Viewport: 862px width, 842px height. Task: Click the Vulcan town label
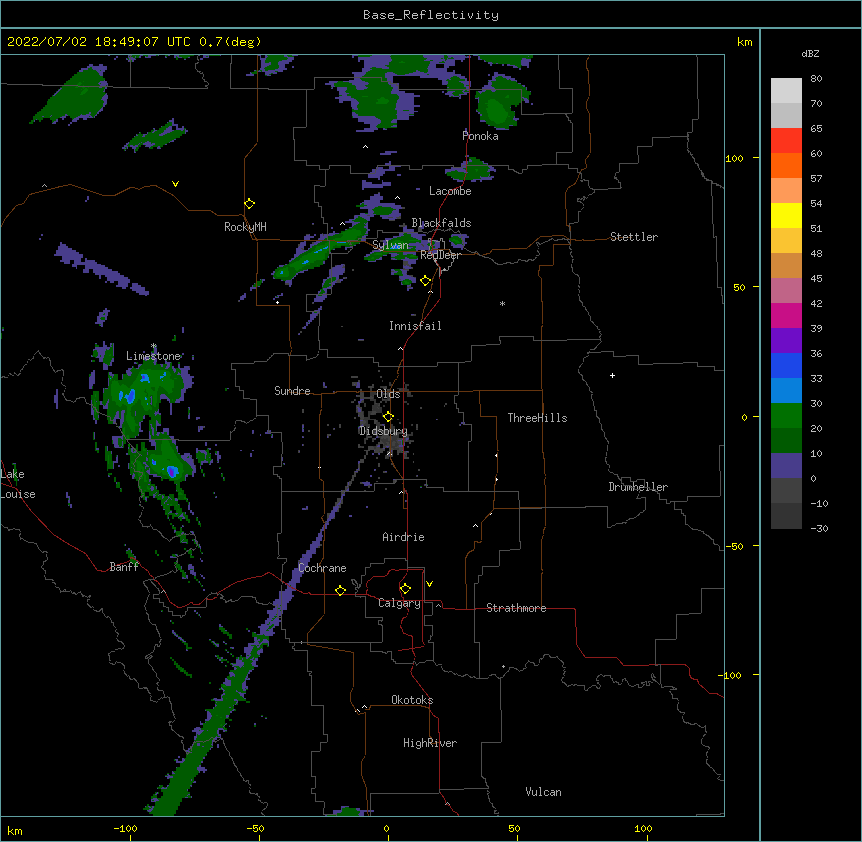543,792
